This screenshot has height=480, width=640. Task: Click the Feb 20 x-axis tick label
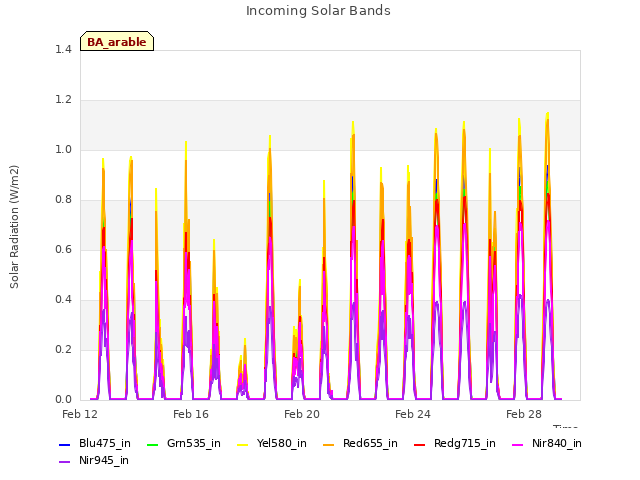click(x=302, y=414)
